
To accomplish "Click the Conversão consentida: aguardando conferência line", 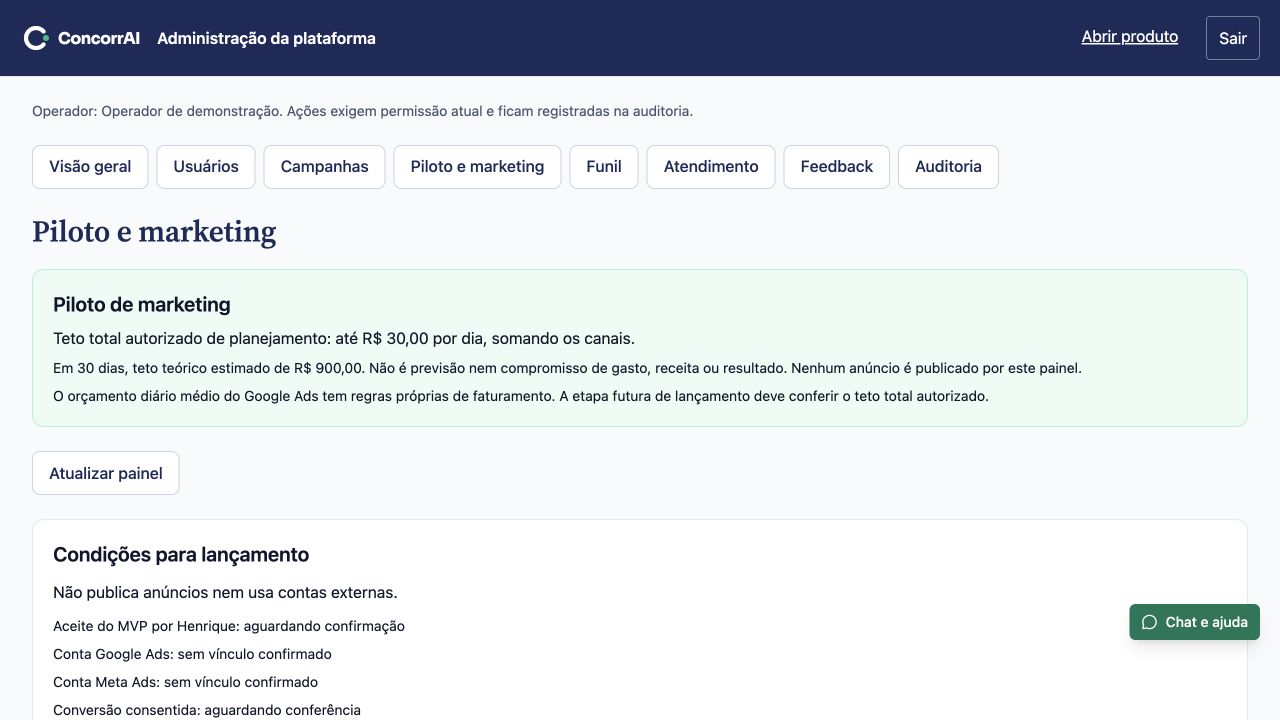I will pos(207,710).
